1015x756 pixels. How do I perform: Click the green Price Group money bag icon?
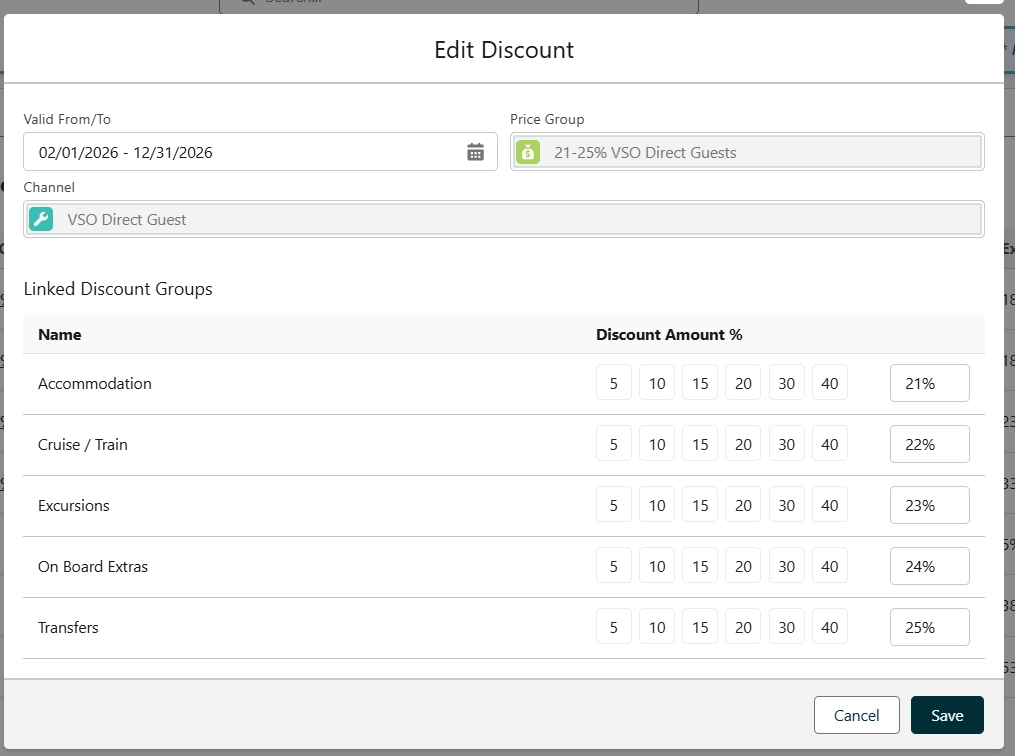(x=528, y=152)
